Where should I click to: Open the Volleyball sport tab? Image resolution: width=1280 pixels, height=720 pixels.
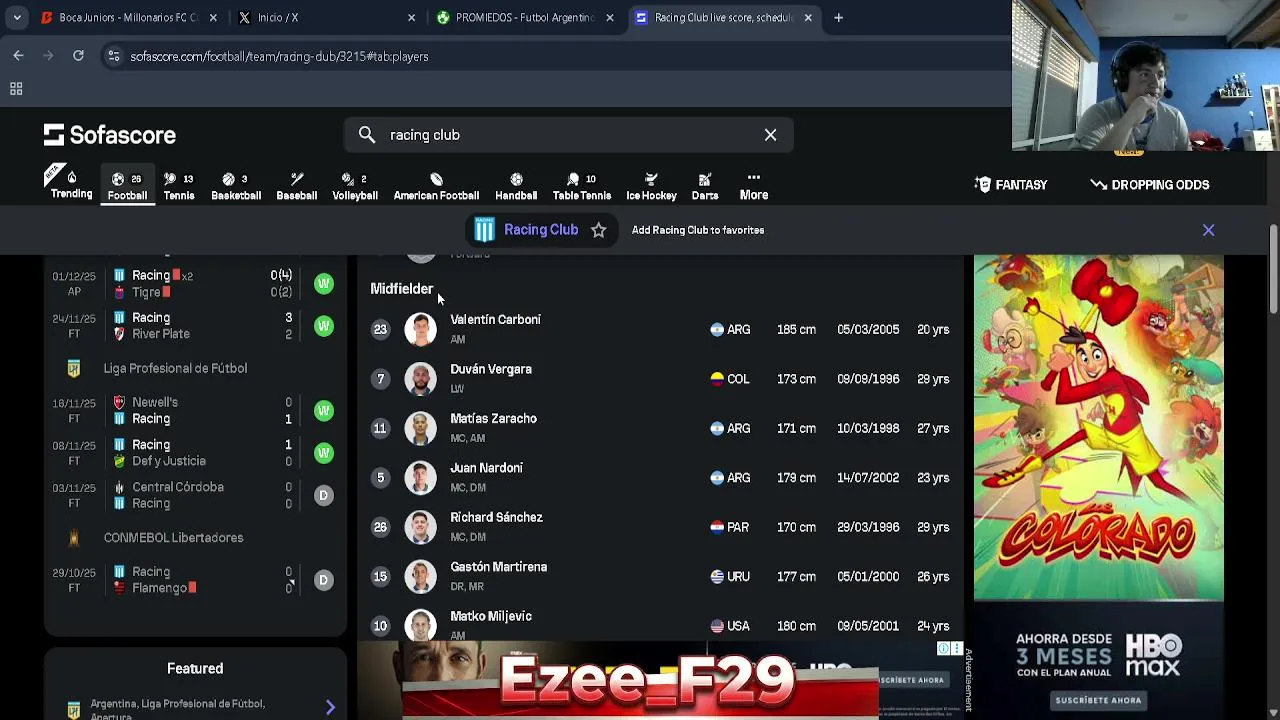pyautogui.click(x=355, y=186)
